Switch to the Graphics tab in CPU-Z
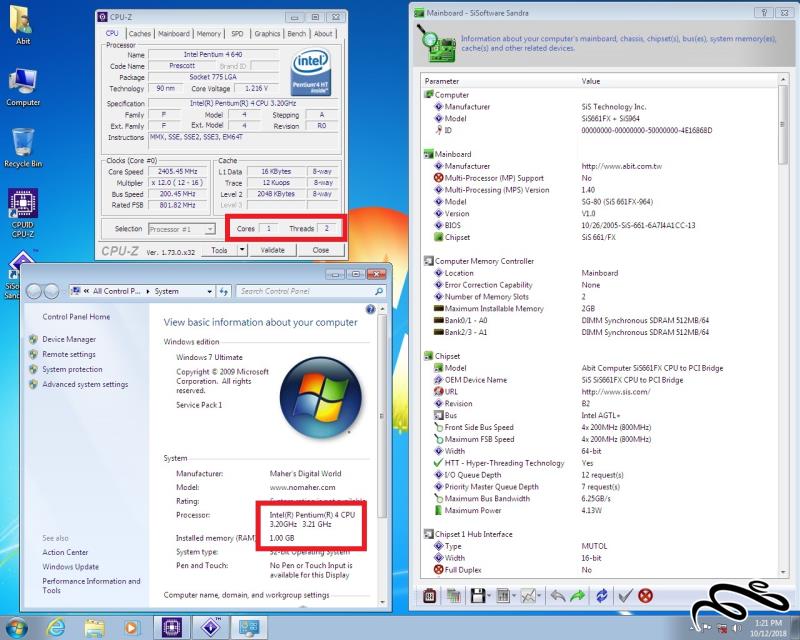The image size is (800, 640). [x=267, y=34]
